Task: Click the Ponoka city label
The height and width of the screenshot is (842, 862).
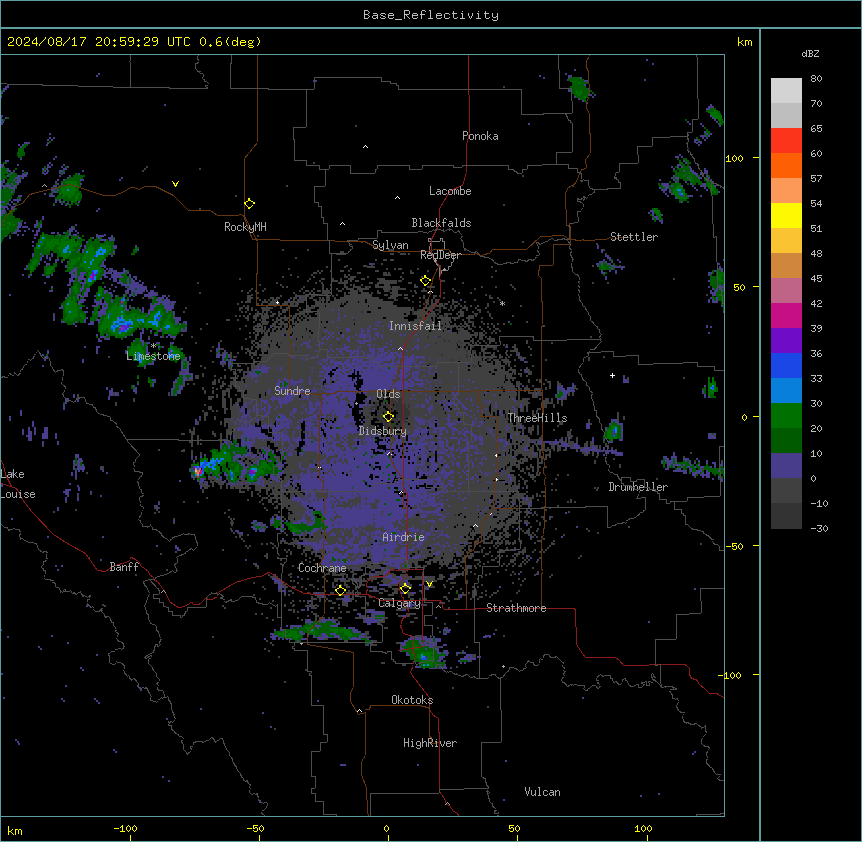Action: coord(480,136)
